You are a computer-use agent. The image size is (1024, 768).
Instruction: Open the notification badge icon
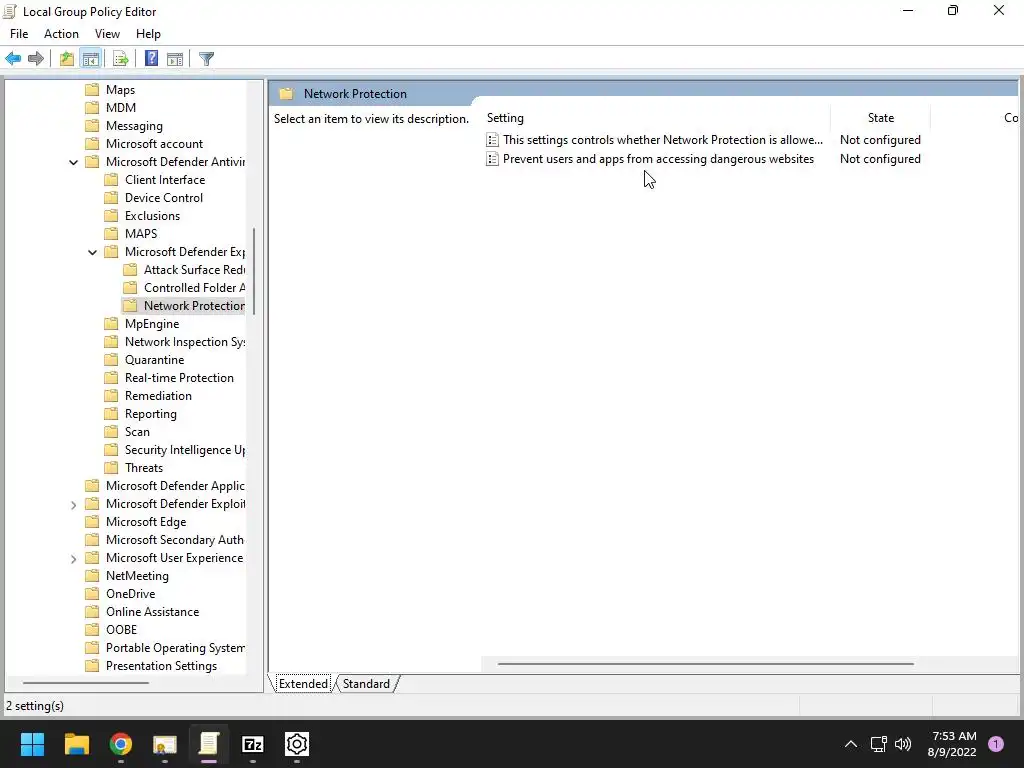996,744
